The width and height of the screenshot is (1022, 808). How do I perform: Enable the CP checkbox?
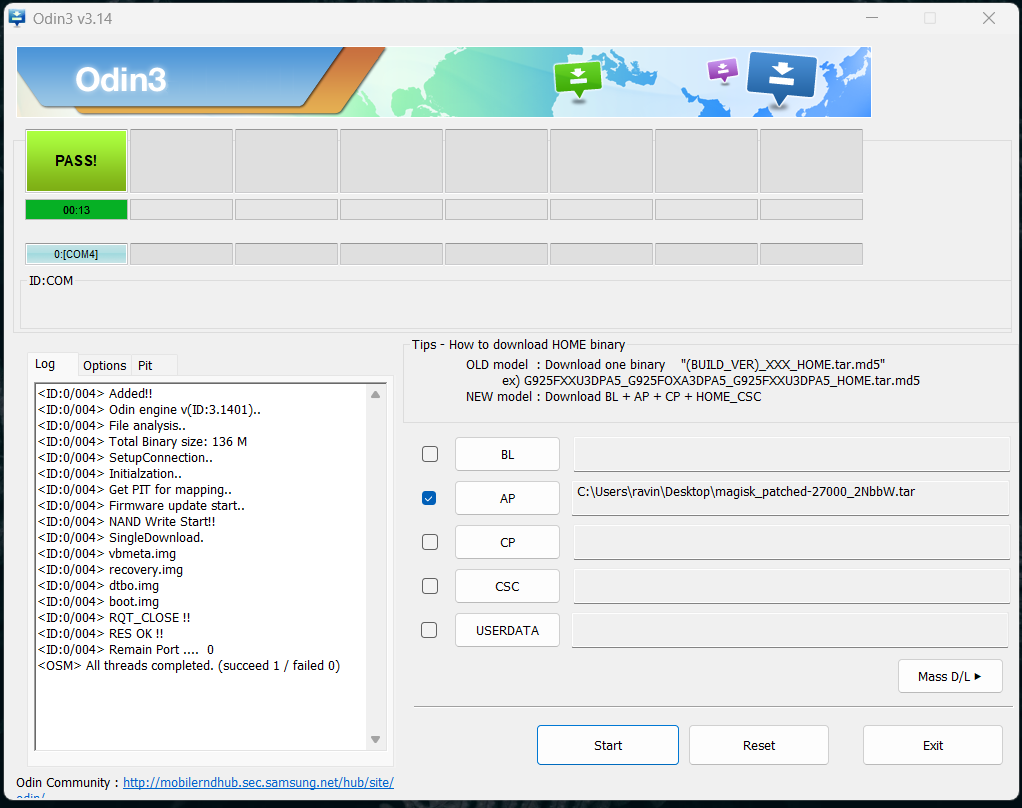(x=430, y=542)
